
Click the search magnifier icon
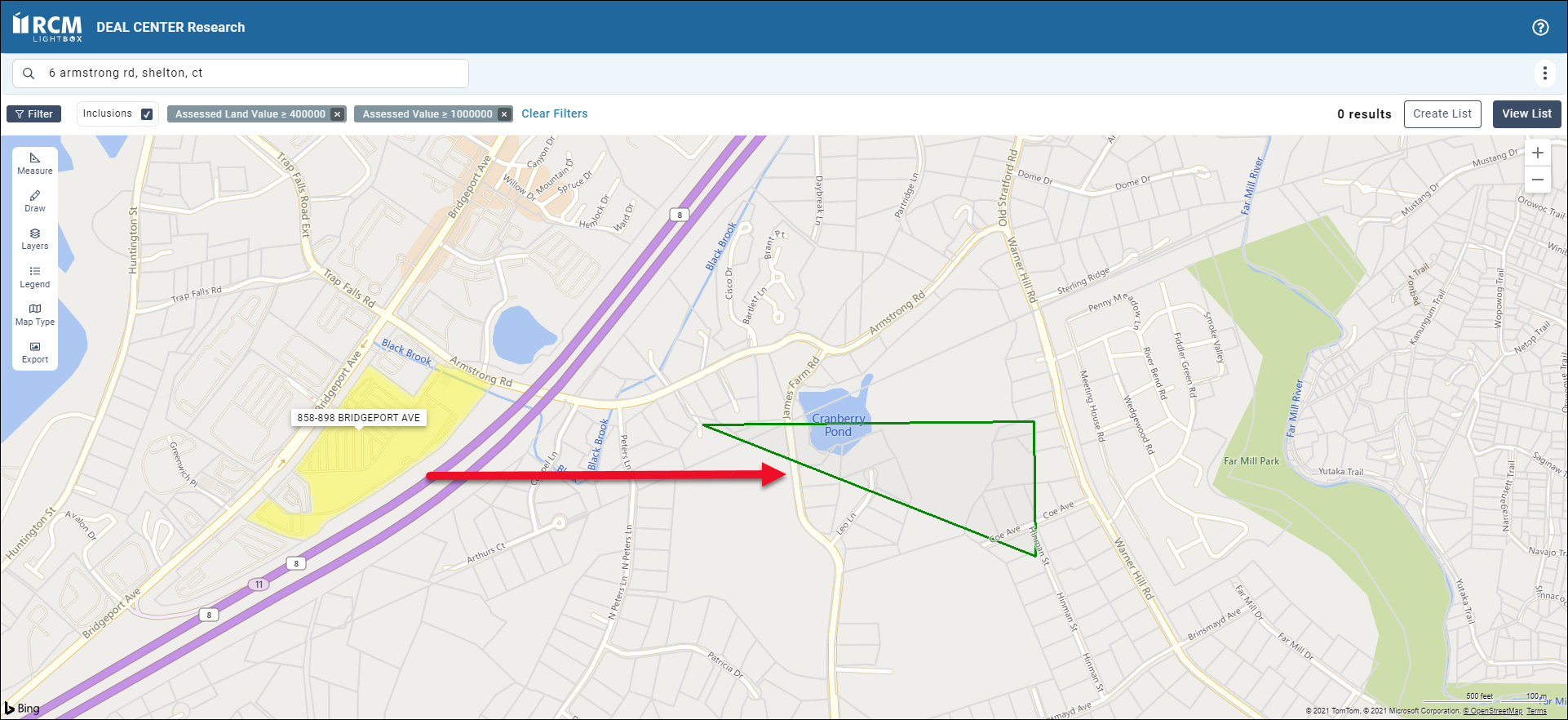(x=29, y=73)
